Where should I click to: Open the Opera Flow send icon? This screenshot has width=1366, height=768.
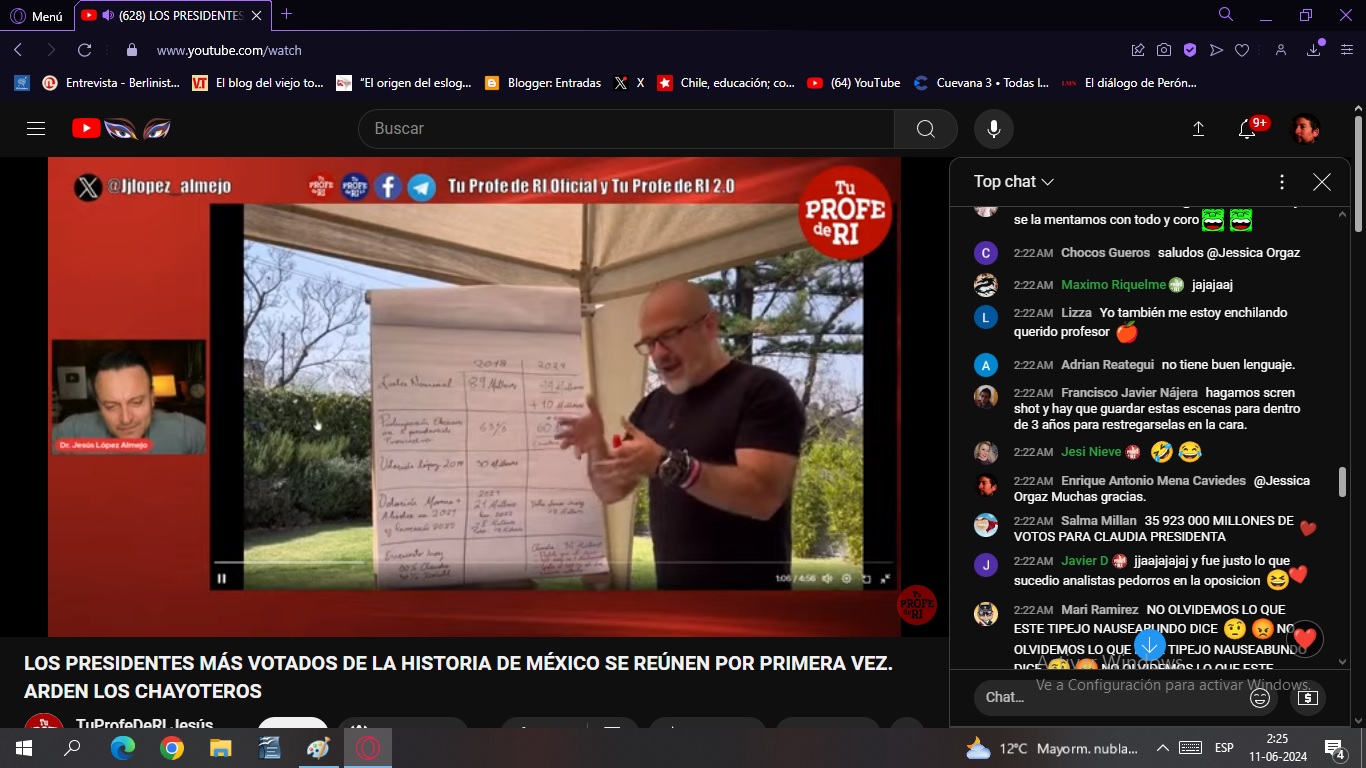tap(1216, 50)
